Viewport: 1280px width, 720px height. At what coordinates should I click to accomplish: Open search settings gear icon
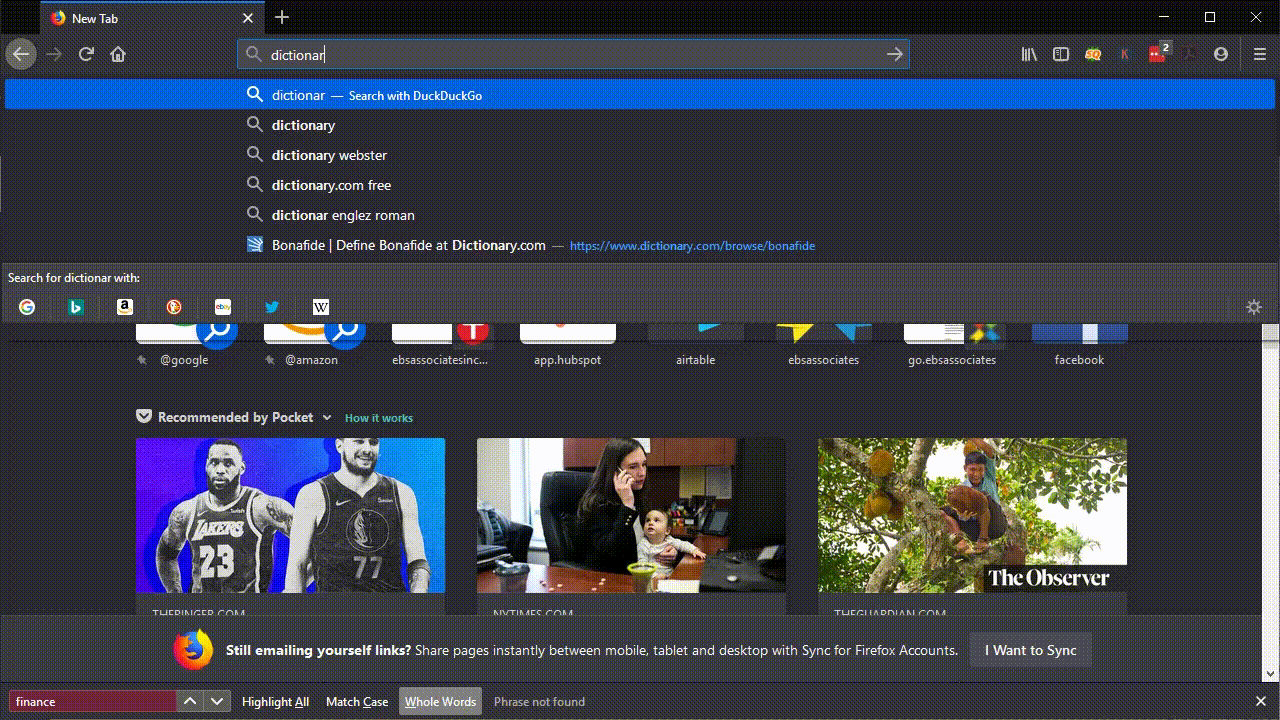1254,307
